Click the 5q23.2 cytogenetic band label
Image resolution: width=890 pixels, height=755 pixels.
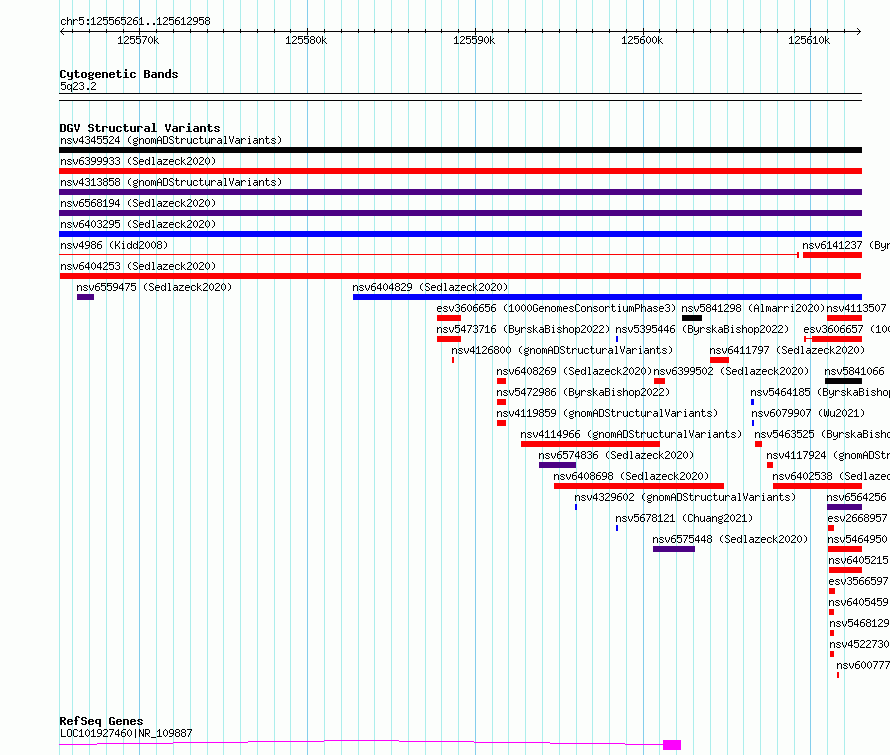coord(78,86)
